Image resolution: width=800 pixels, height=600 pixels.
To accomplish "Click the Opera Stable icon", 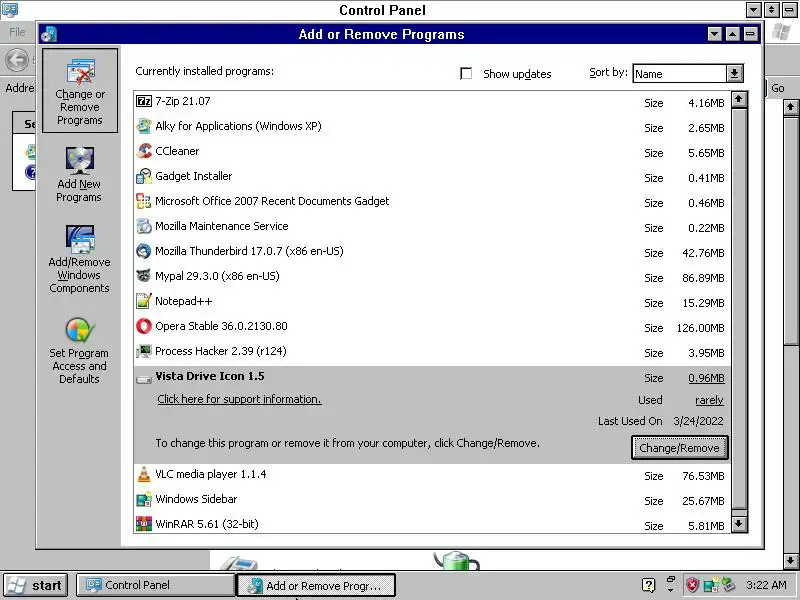I will pyautogui.click(x=144, y=326).
